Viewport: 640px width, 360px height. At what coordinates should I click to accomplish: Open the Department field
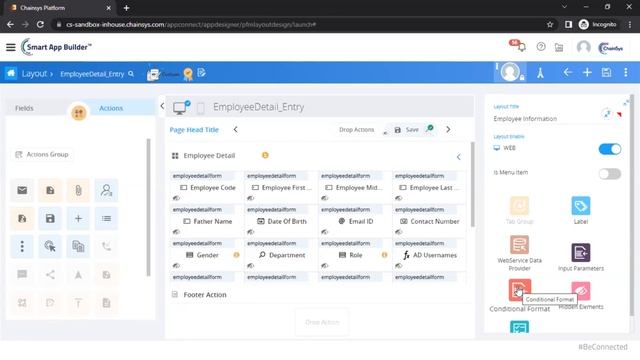tap(282, 255)
